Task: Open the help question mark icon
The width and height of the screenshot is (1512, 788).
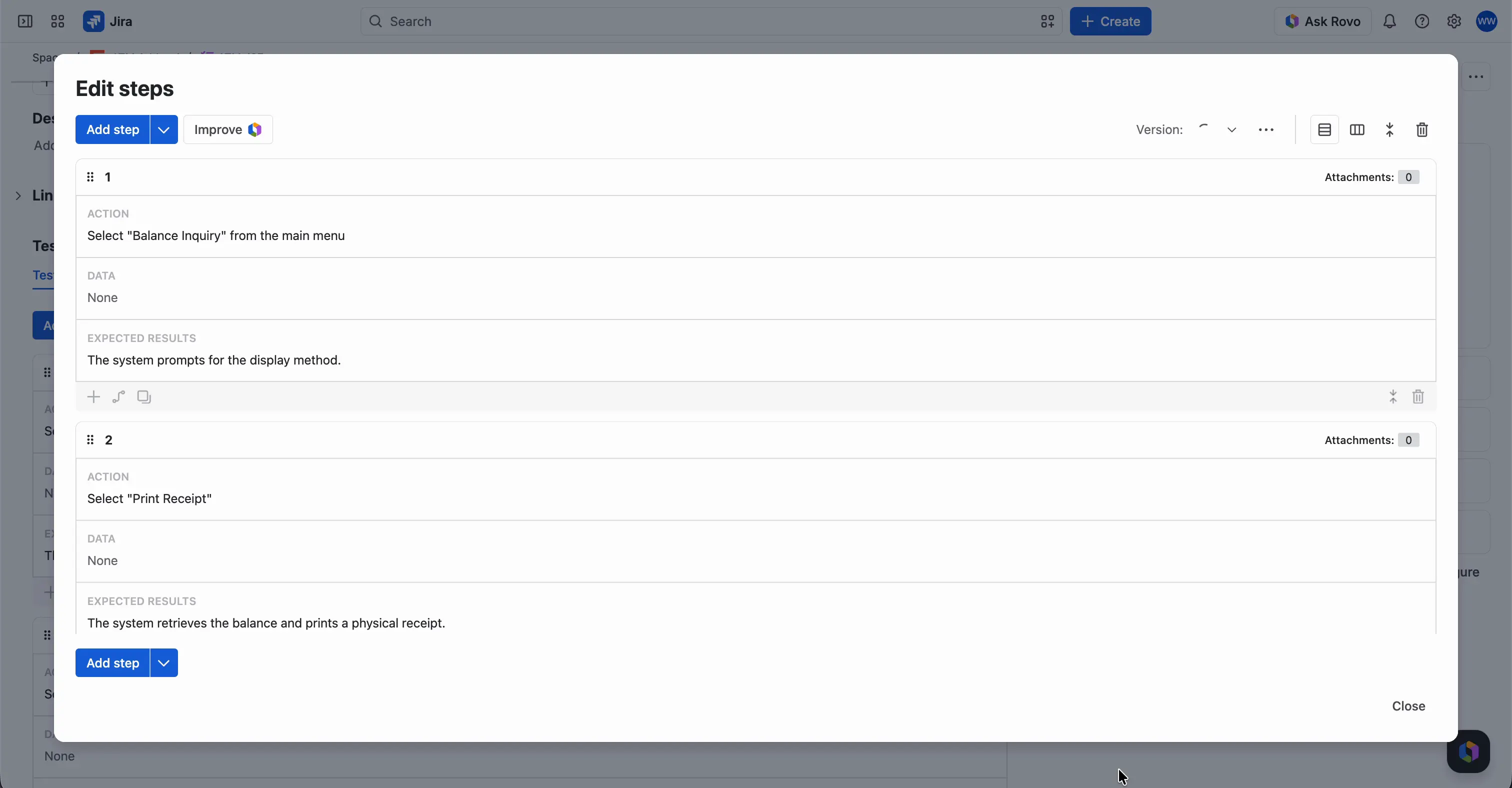Action: coord(1421,21)
